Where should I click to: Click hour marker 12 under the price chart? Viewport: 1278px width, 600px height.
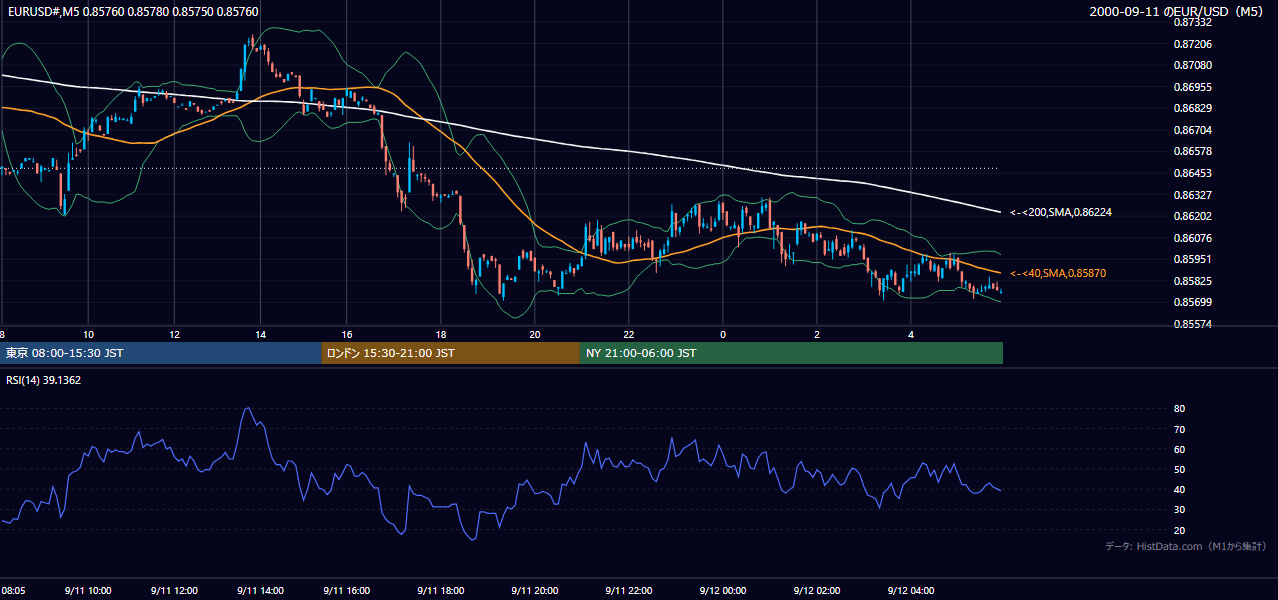174,334
